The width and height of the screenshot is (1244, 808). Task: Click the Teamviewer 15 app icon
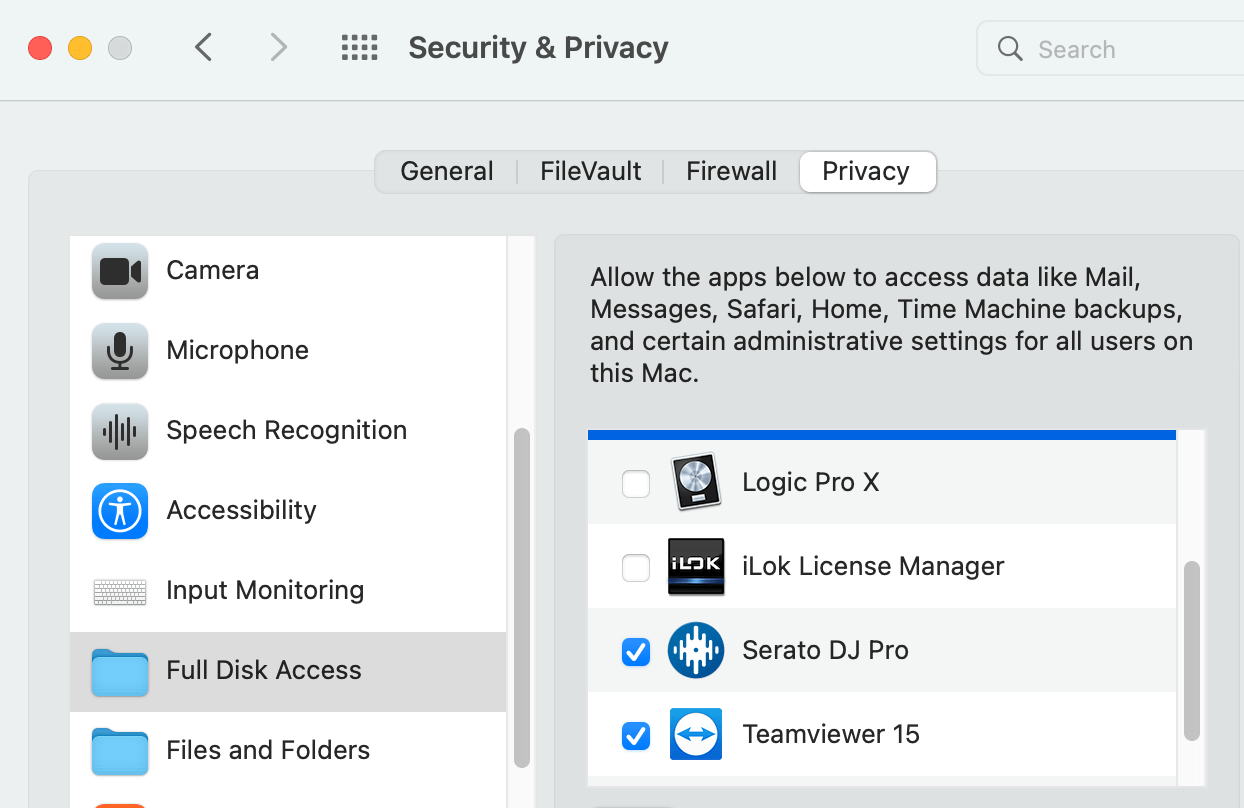(695, 734)
